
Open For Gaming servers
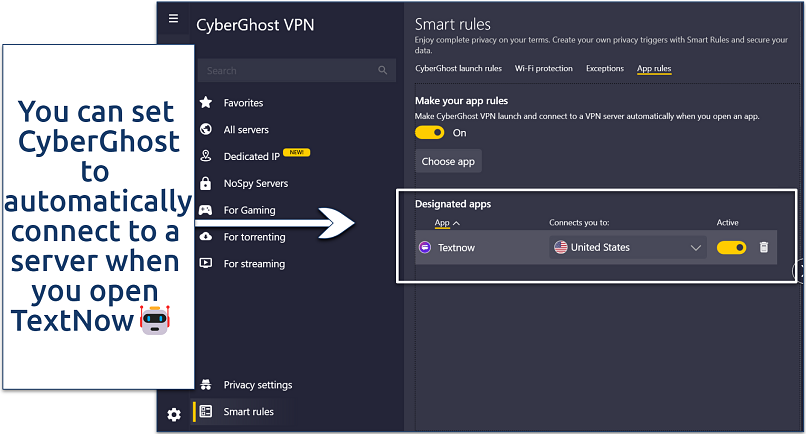point(249,210)
